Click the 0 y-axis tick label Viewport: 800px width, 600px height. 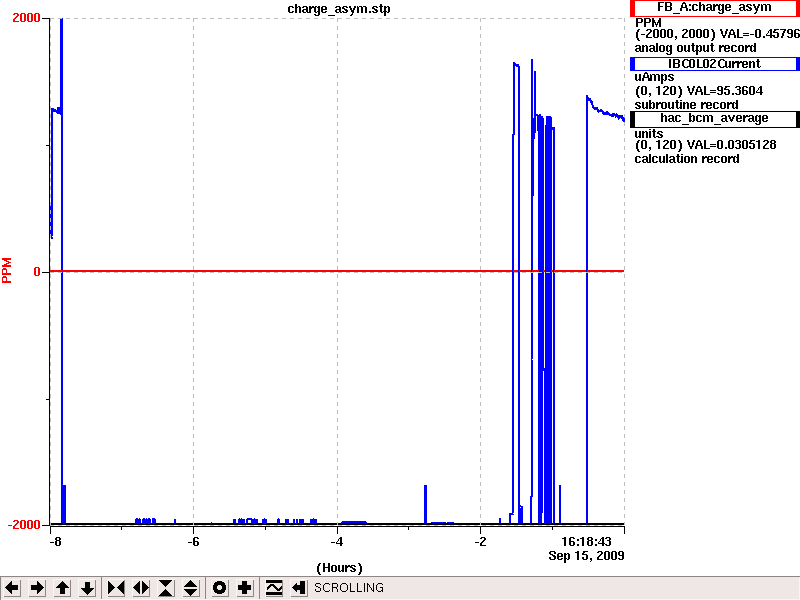tap(37, 272)
